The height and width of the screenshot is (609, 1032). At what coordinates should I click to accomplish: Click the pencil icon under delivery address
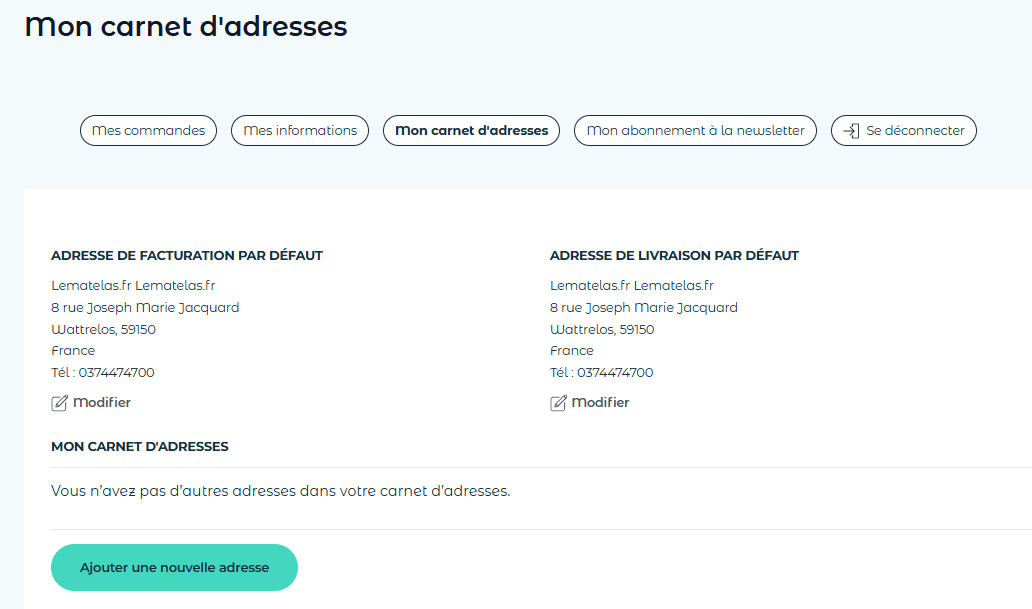coord(558,403)
